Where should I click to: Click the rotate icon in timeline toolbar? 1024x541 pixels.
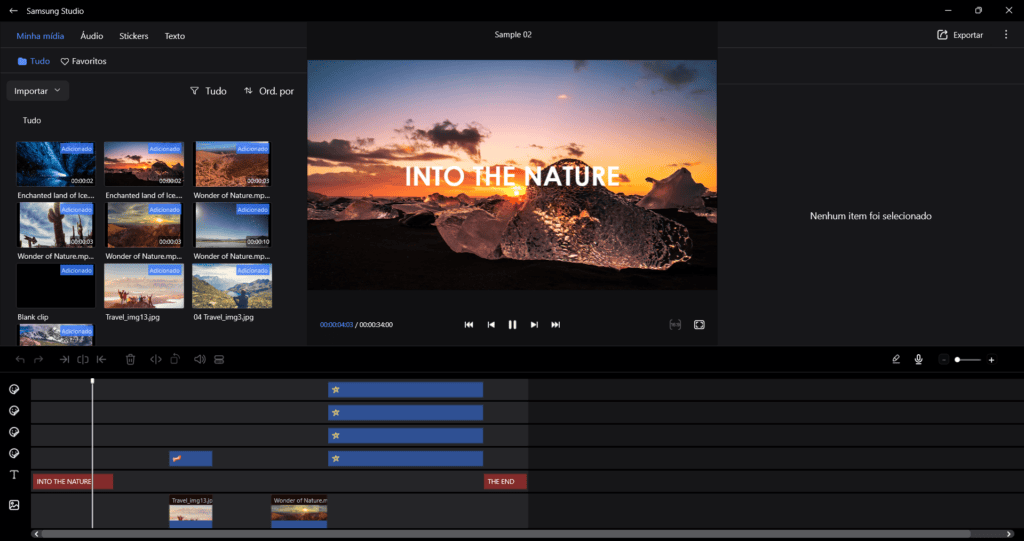click(175, 359)
